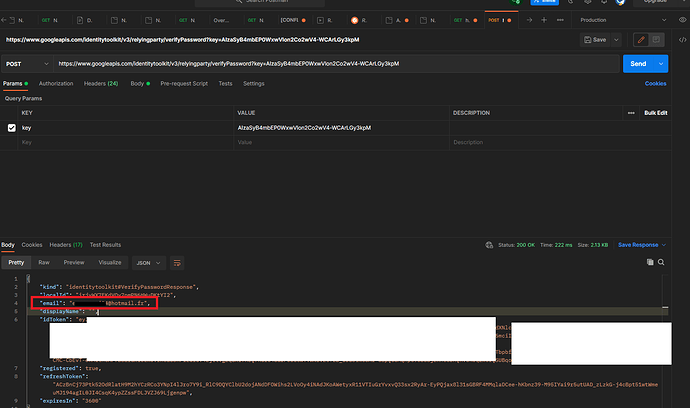The width and height of the screenshot is (690, 408).
Task: Open the code snippet icon
Action: point(682,40)
